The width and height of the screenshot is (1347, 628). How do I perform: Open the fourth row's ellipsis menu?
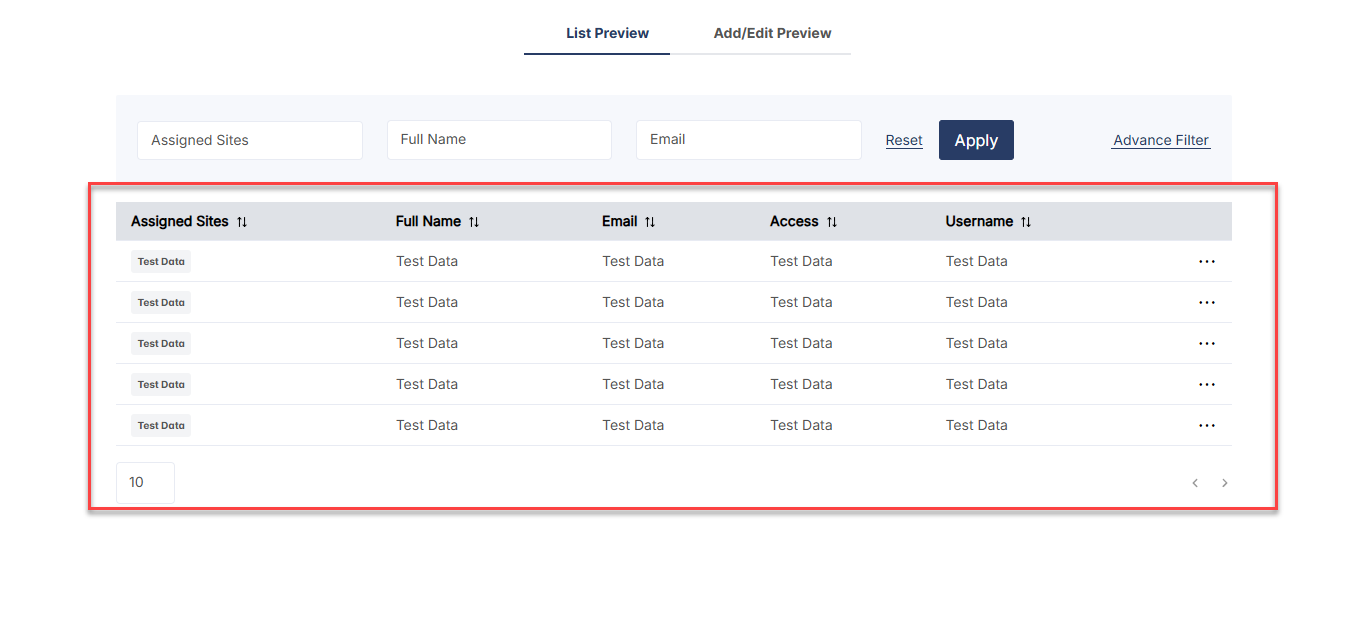point(1207,384)
